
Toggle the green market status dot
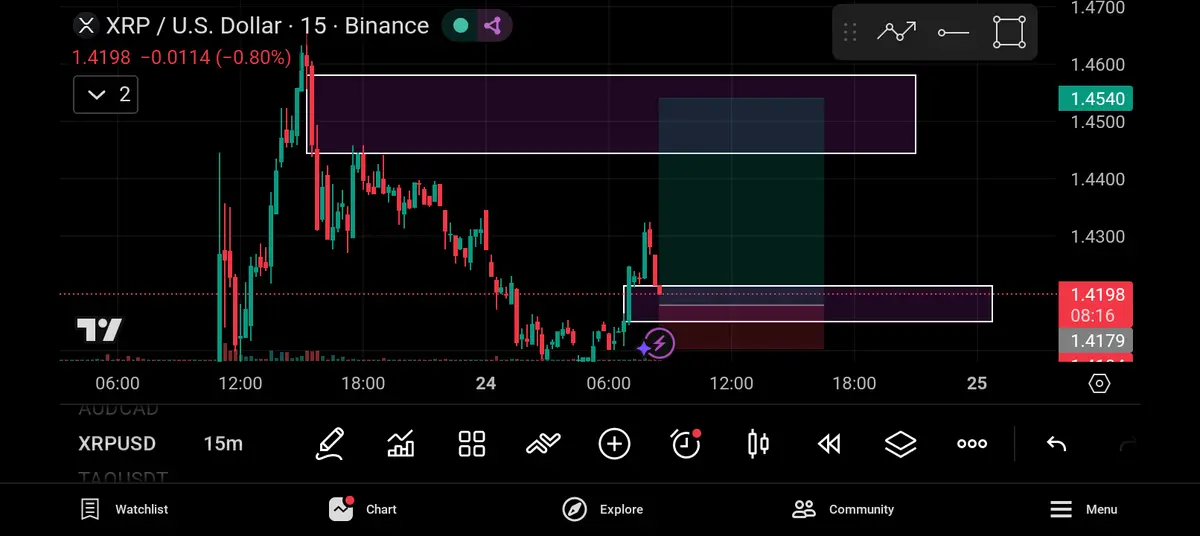click(x=461, y=26)
